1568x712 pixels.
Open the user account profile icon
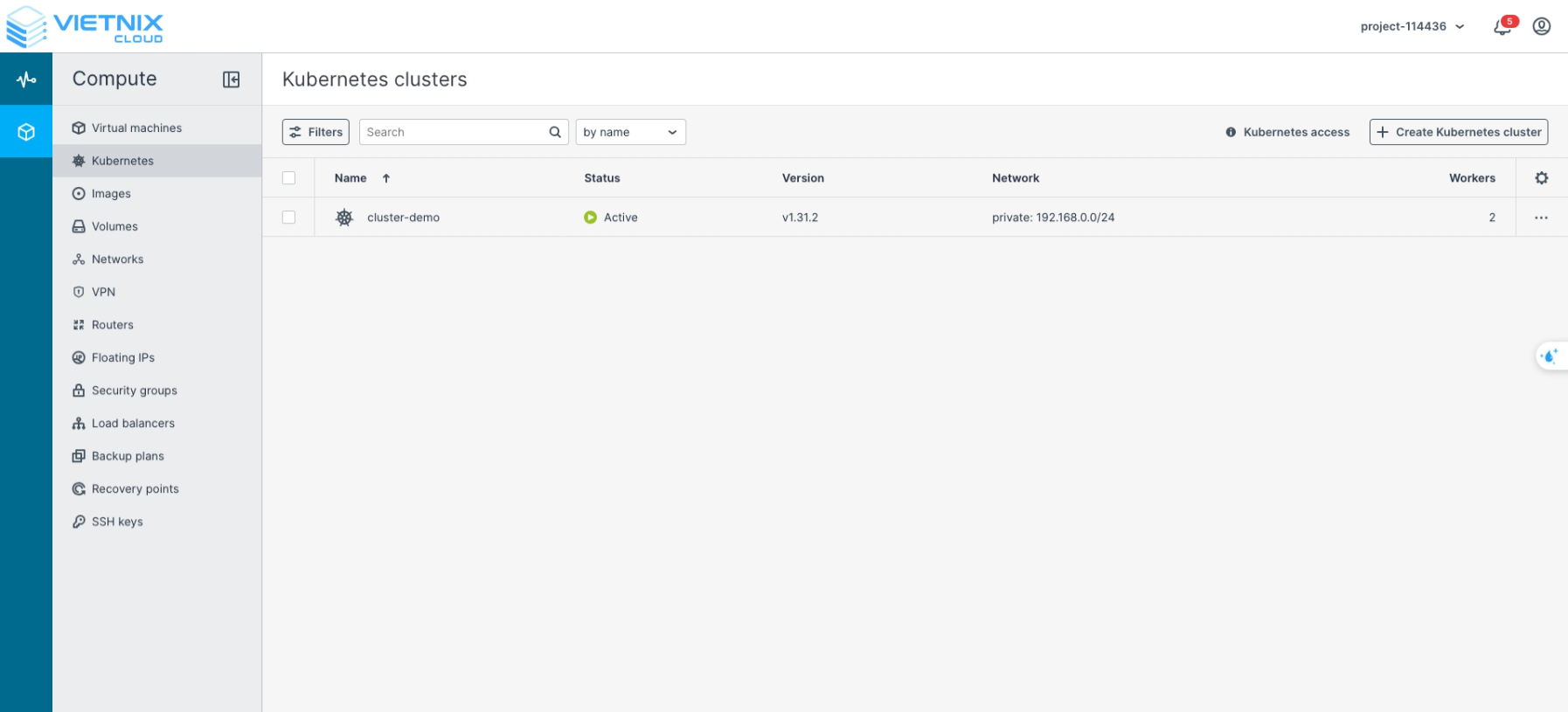[x=1542, y=26]
